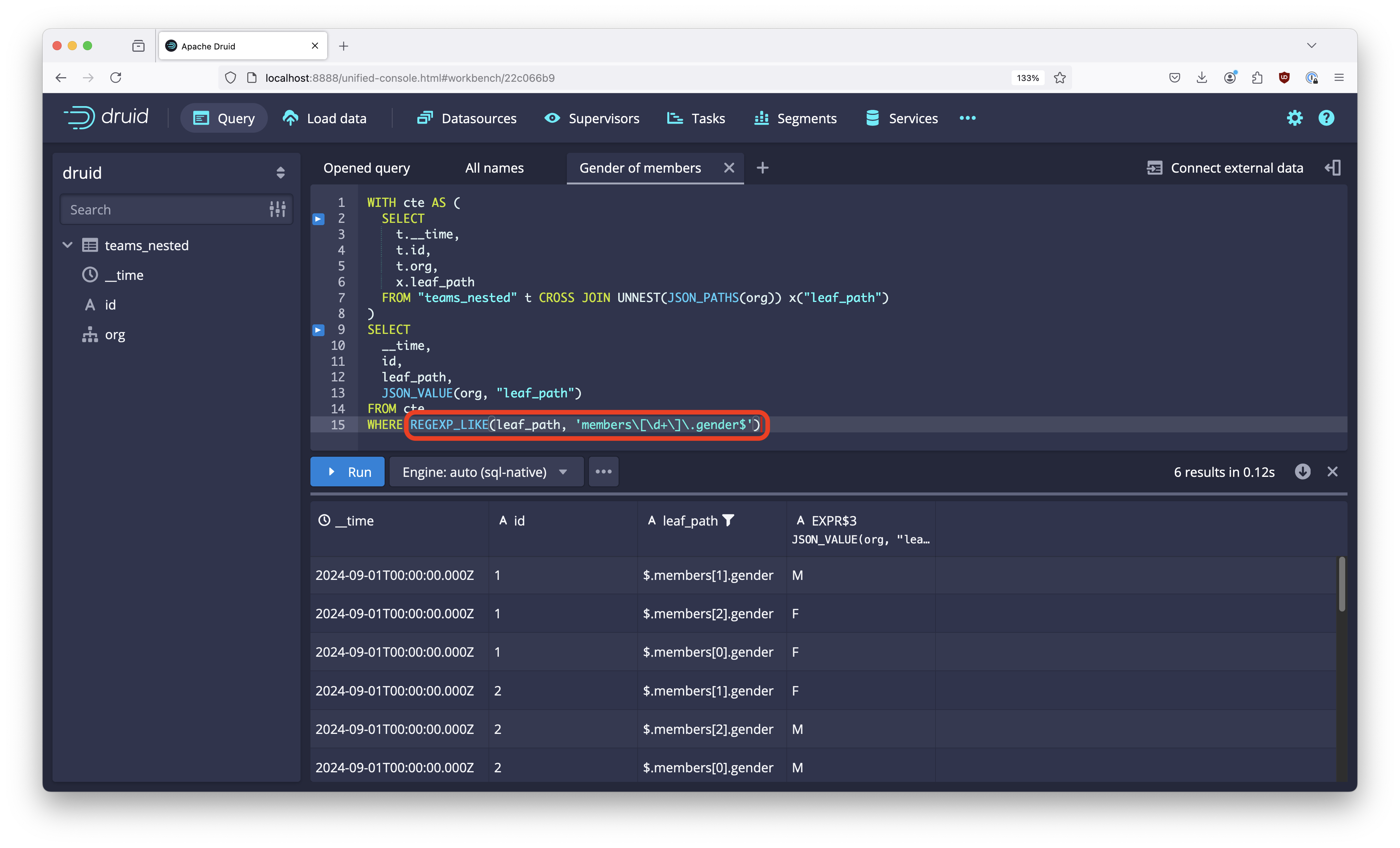Run the current query
This screenshot has width=1400, height=848.
tap(347, 472)
